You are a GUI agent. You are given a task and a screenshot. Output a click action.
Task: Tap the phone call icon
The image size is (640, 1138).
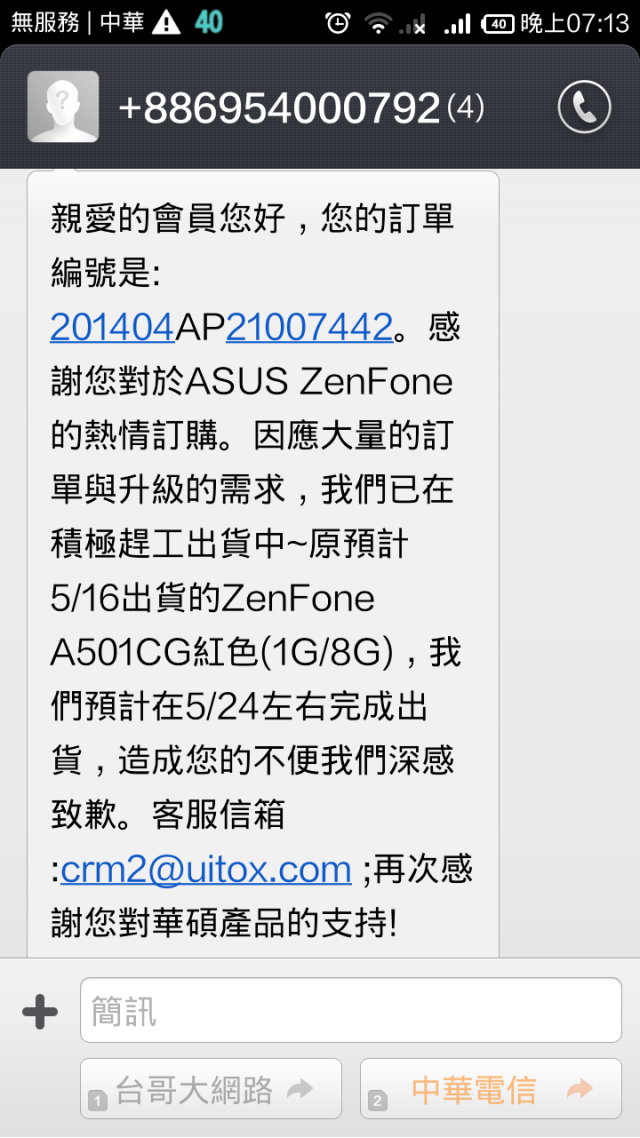coord(584,107)
